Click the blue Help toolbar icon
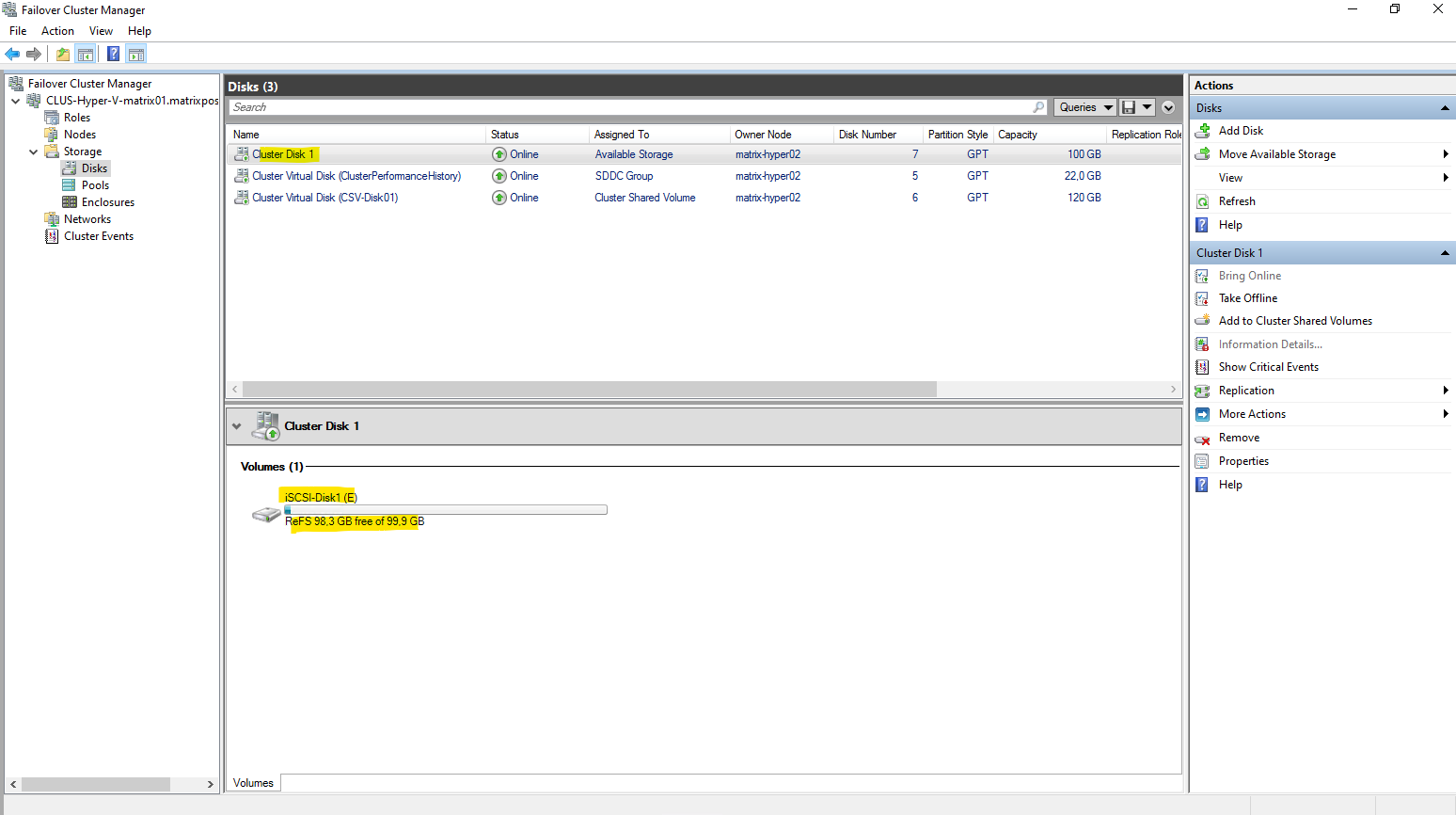1456x815 pixels. pyautogui.click(x=113, y=55)
